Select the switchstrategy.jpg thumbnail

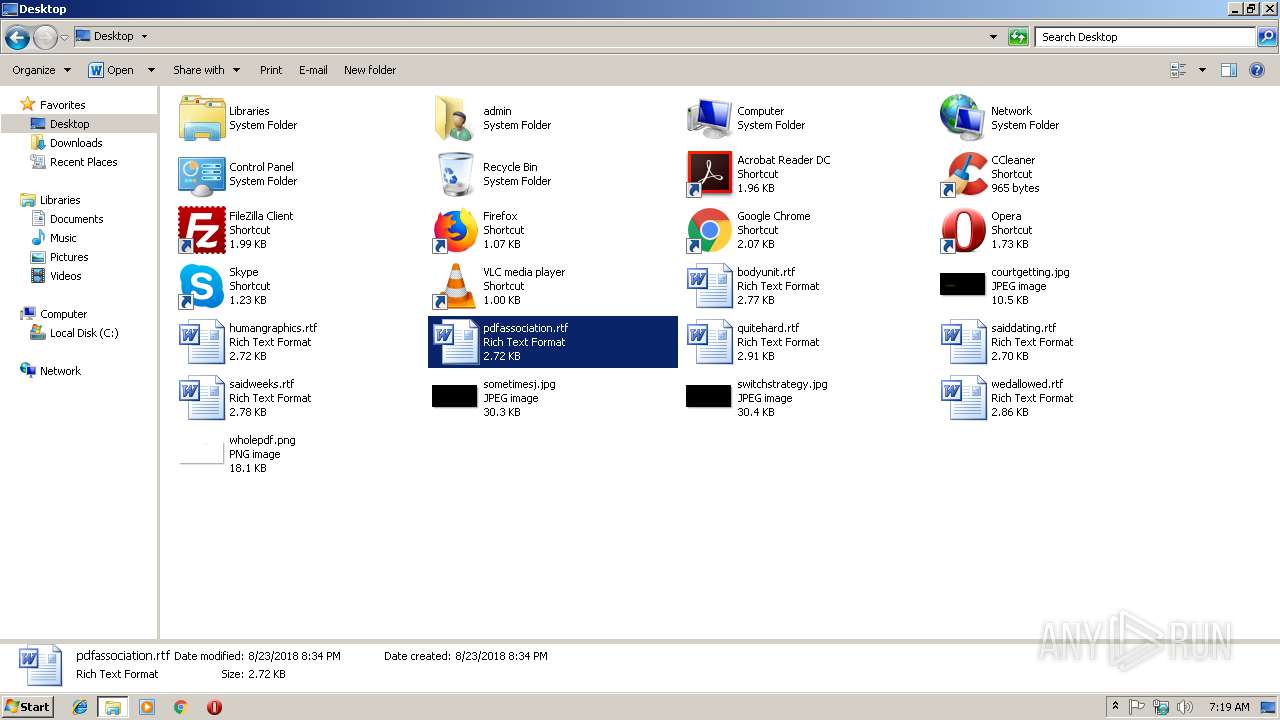pos(709,396)
